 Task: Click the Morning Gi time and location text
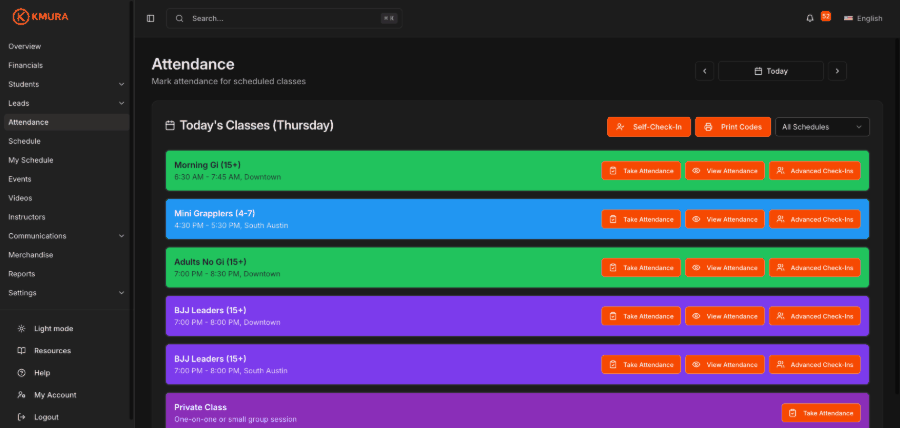click(228, 177)
